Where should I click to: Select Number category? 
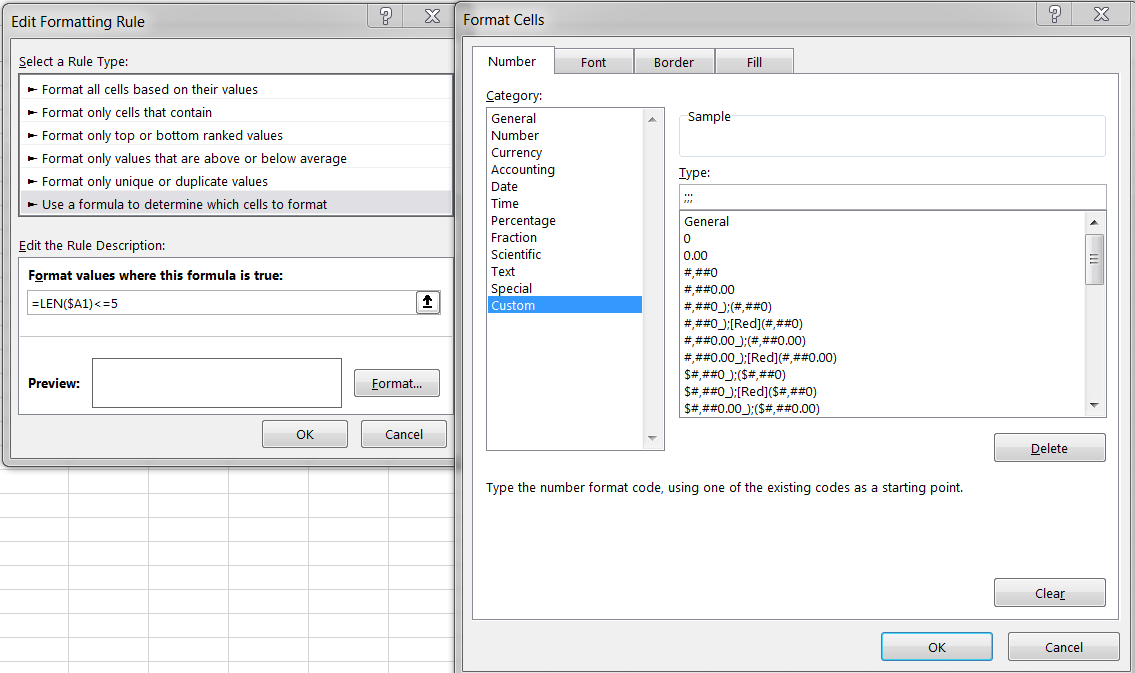[565, 135]
